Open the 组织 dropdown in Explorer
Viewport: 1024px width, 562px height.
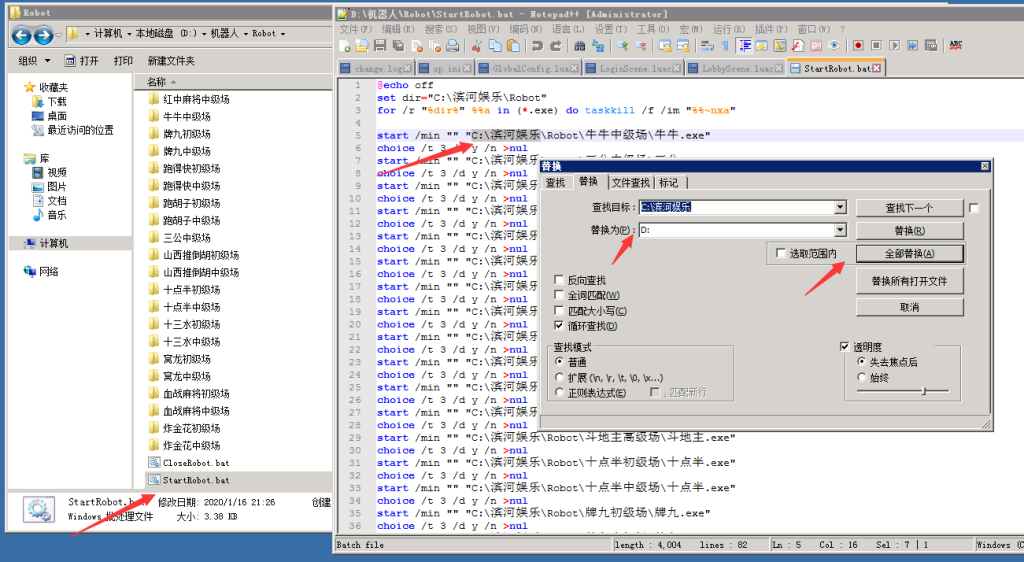pyautogui.click(x=33, y=61)
